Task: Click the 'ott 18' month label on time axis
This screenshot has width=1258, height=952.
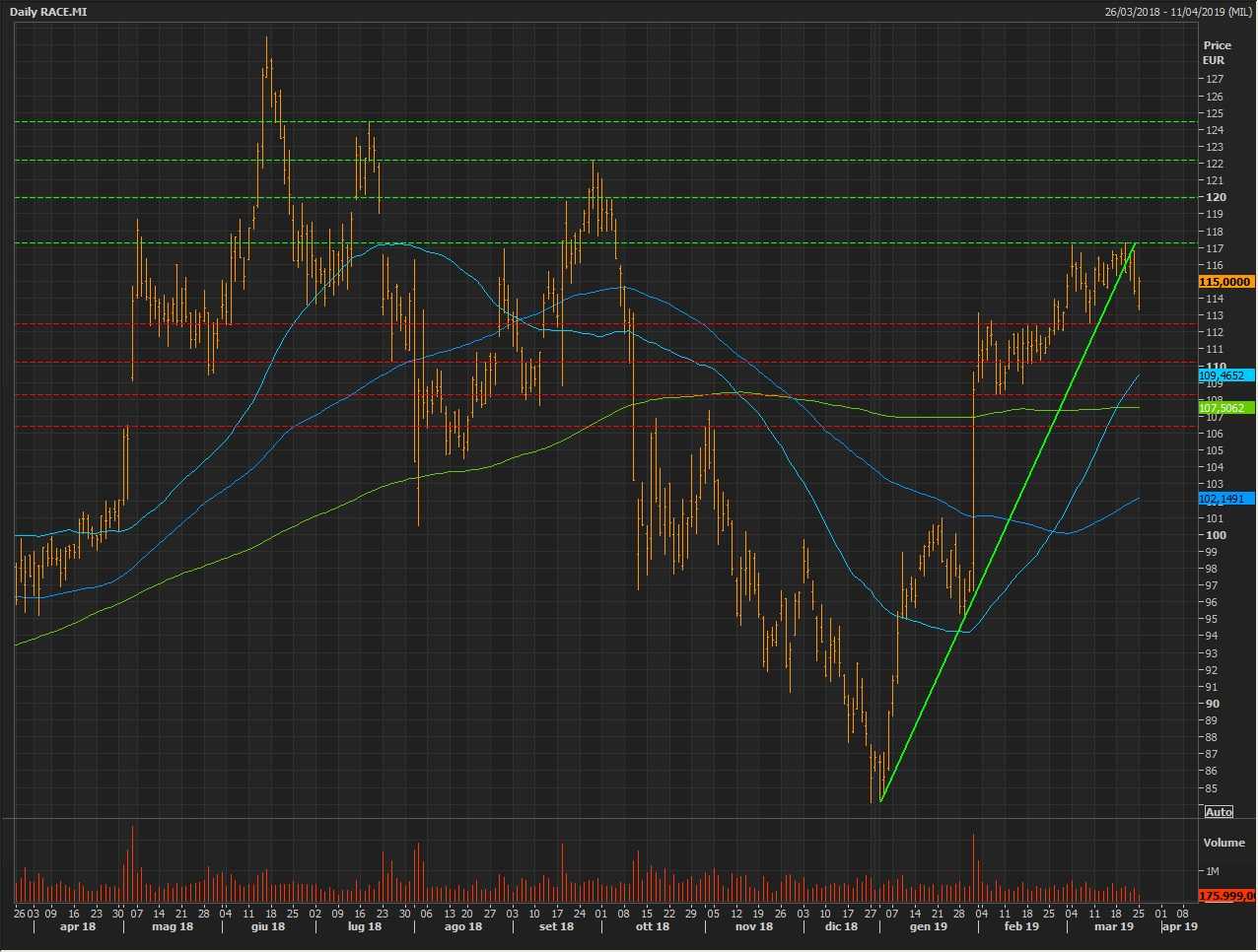Action: (652, 926)
